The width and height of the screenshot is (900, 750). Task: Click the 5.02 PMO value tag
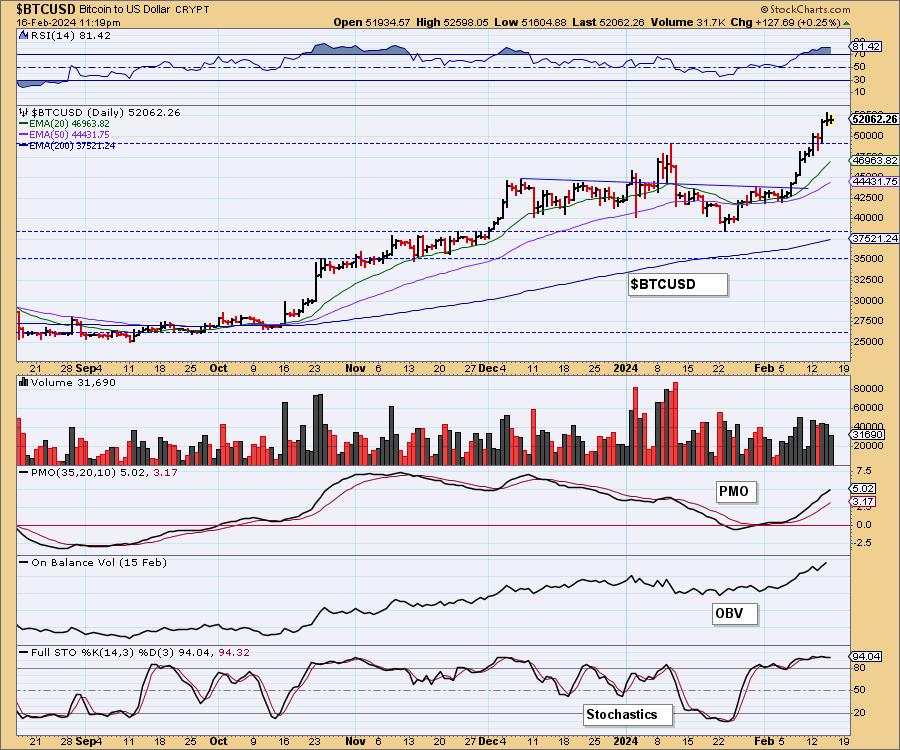click(x=863, y=489)
